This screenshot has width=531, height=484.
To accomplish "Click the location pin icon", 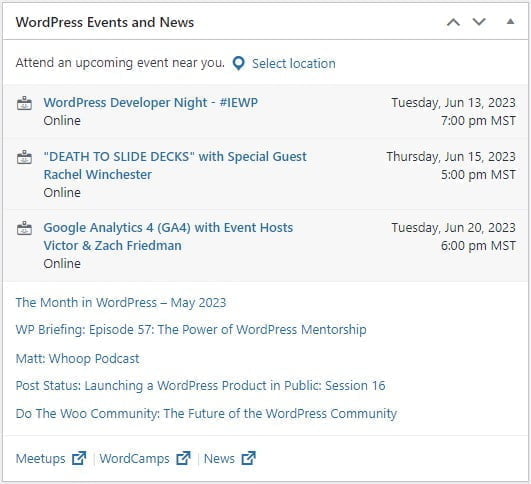I will (x=238, y=64).
